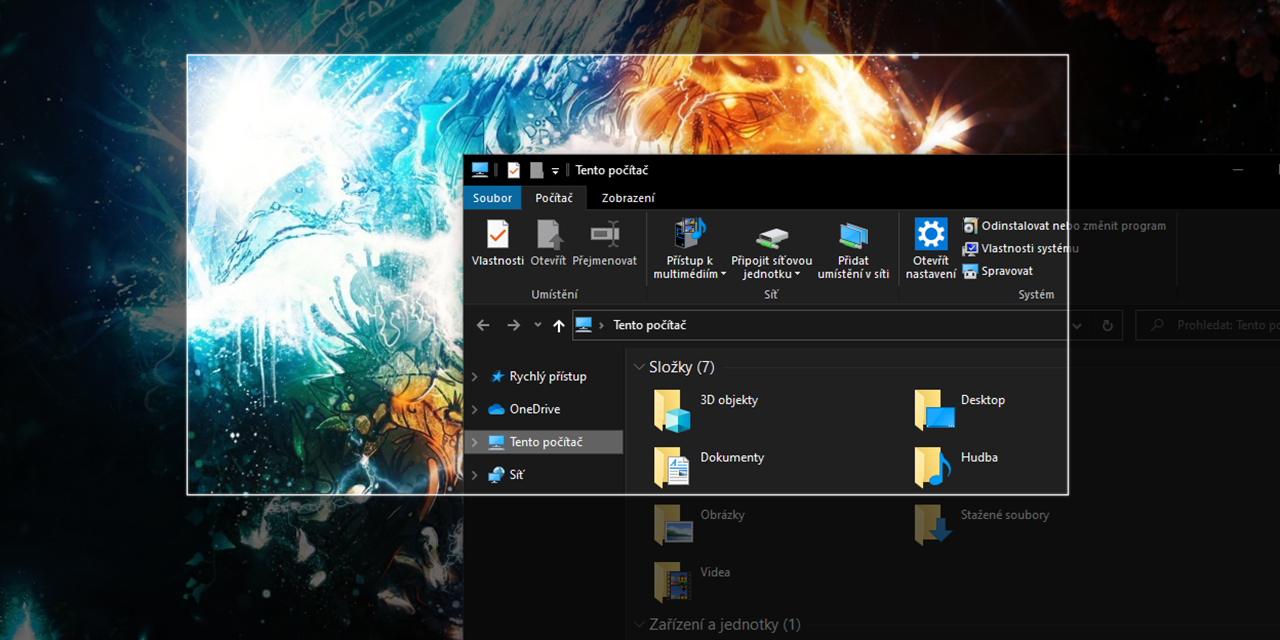
Task: Select the Obrázky folder
Action: 700,524
